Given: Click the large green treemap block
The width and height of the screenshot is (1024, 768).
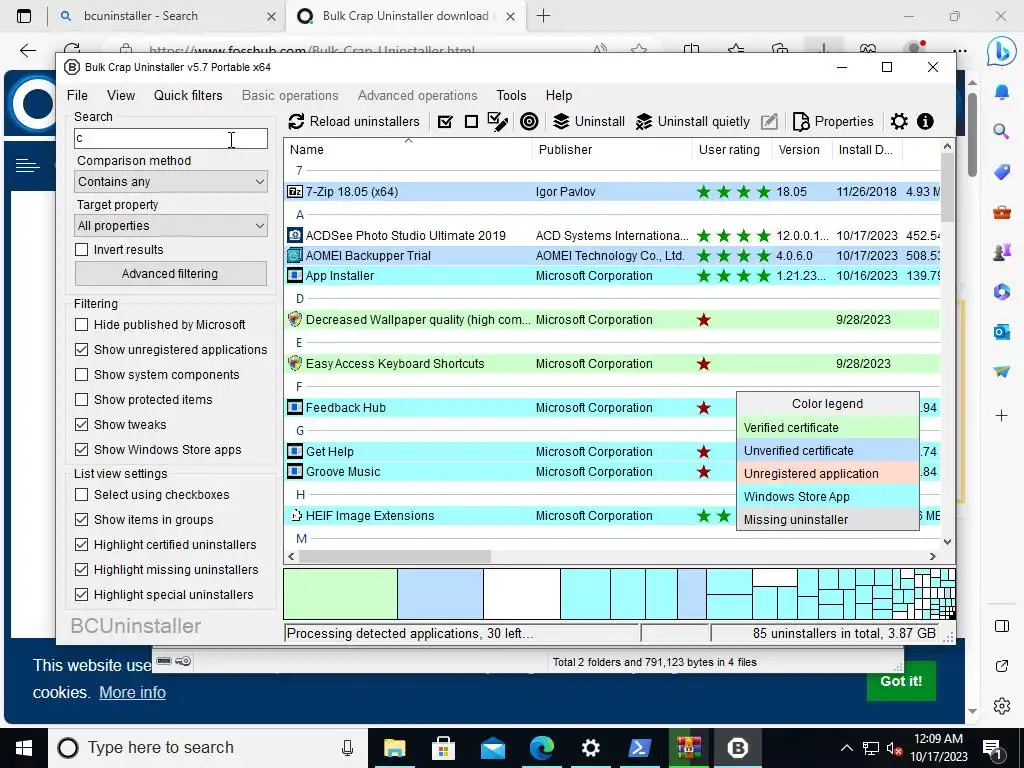Looking at the screenshot, I should (340, 594).
